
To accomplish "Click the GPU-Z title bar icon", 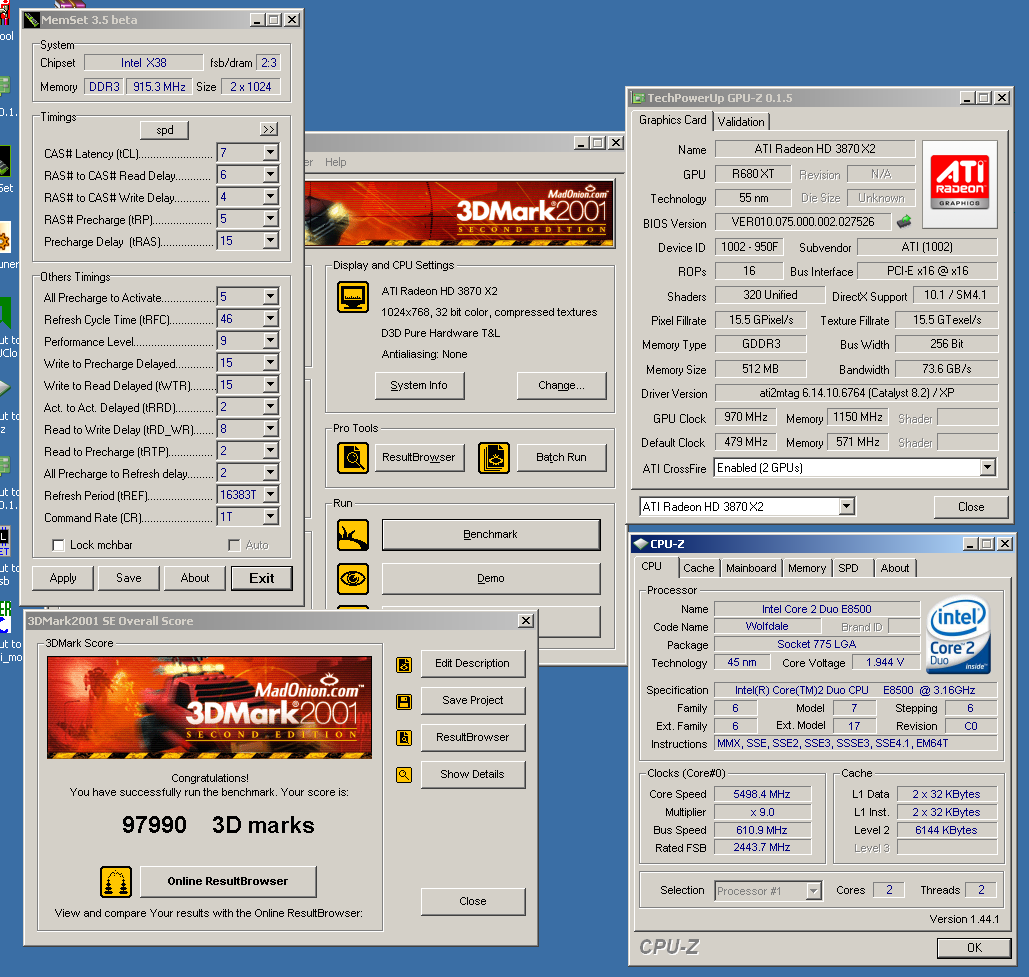I will pos(638,98).
